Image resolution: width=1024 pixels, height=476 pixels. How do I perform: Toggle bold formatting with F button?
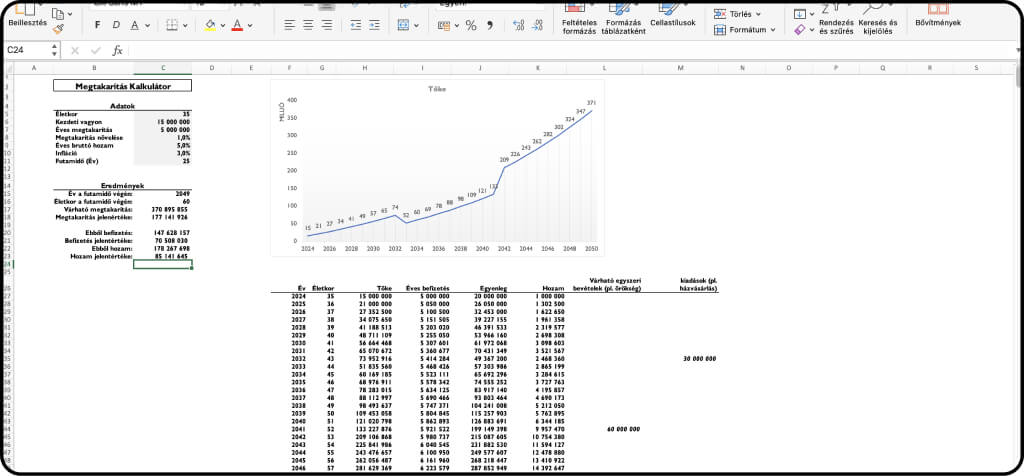[96, 24]
